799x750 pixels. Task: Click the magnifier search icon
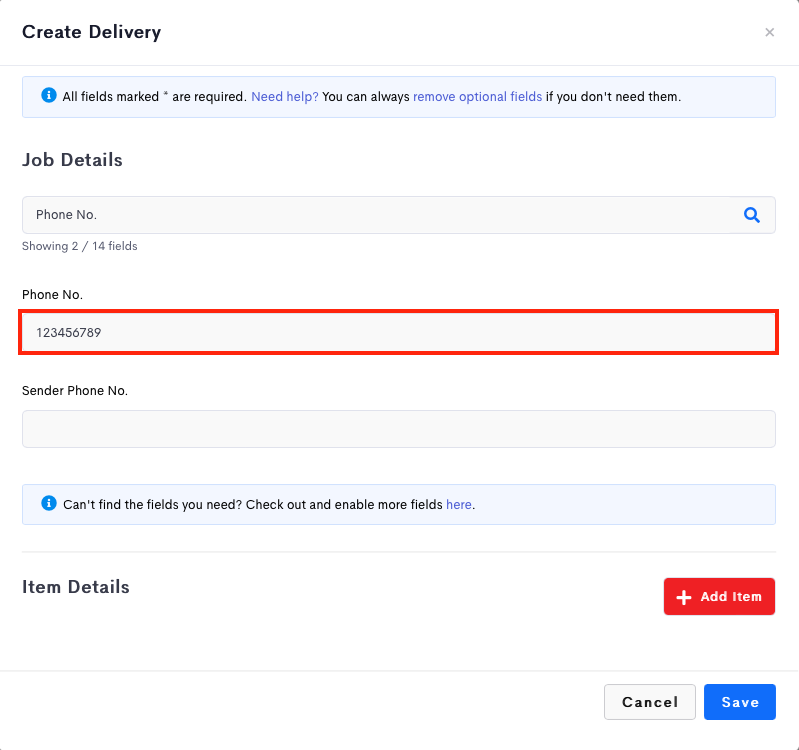(x=752, y=215)
